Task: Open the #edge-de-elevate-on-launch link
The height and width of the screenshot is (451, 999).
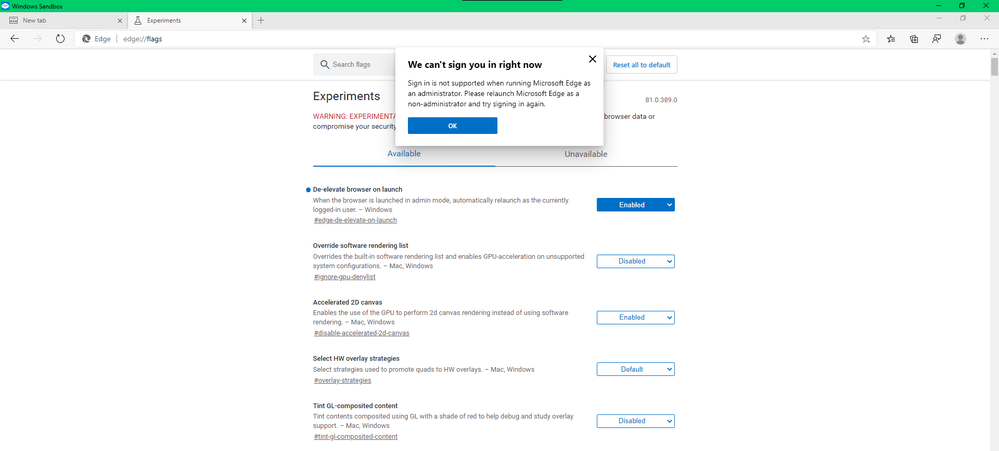Action: [356, 220]
